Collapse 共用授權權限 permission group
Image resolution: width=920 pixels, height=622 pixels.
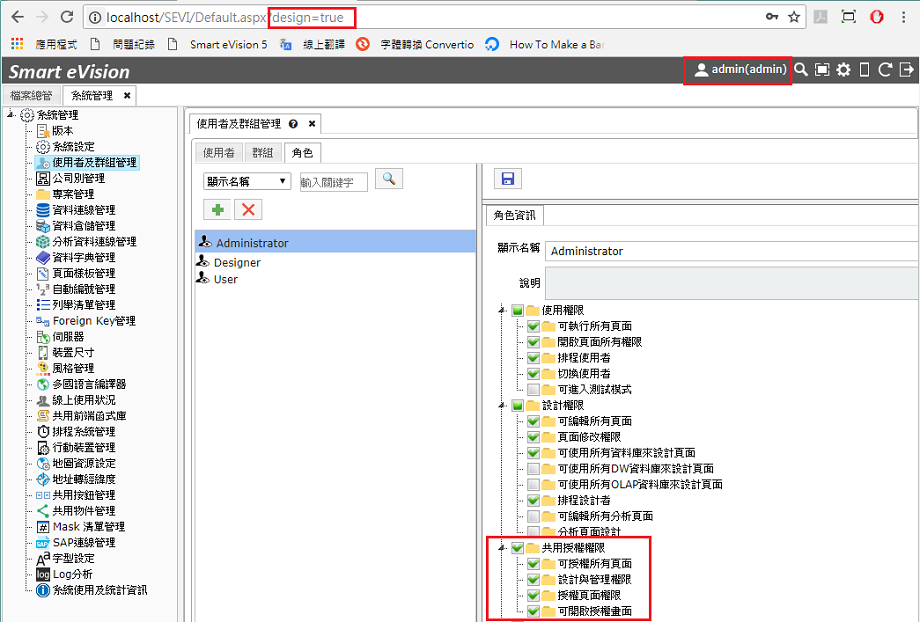tap(502, 548)
